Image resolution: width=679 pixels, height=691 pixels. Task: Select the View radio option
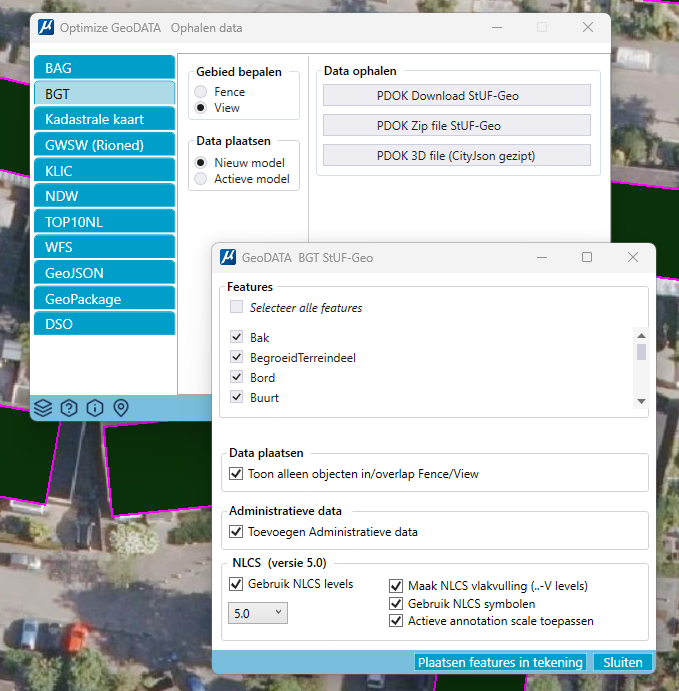[201, 108]
